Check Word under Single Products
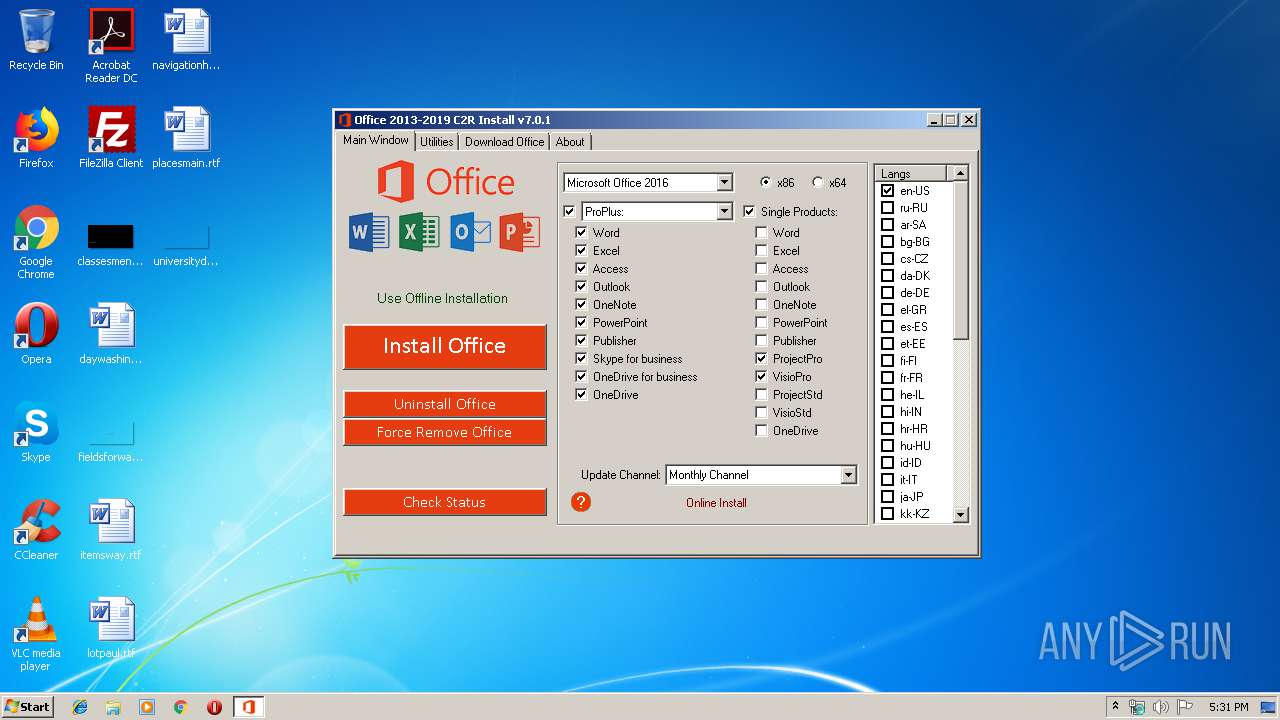Image resolution: width=1280 pixels, height=720 pixels. coord(761,232)
